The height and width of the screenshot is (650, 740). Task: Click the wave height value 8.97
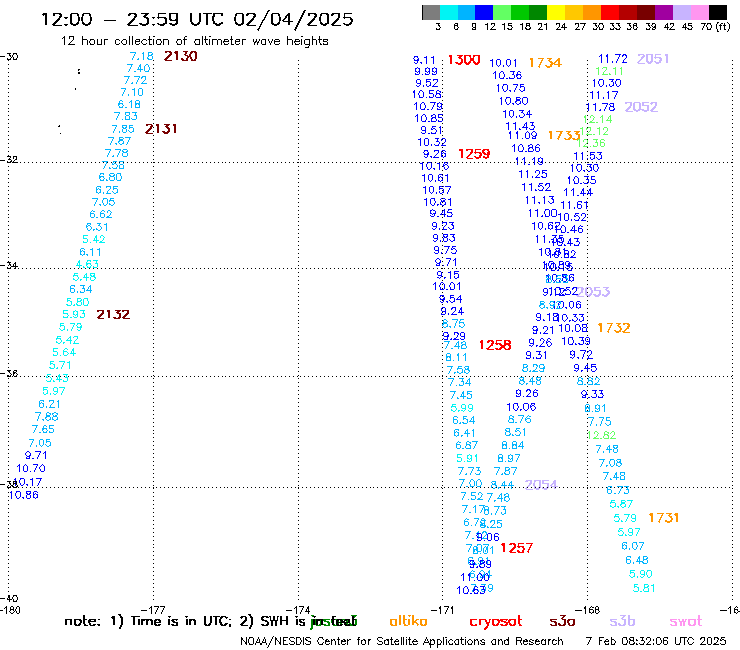coord(509,458)
